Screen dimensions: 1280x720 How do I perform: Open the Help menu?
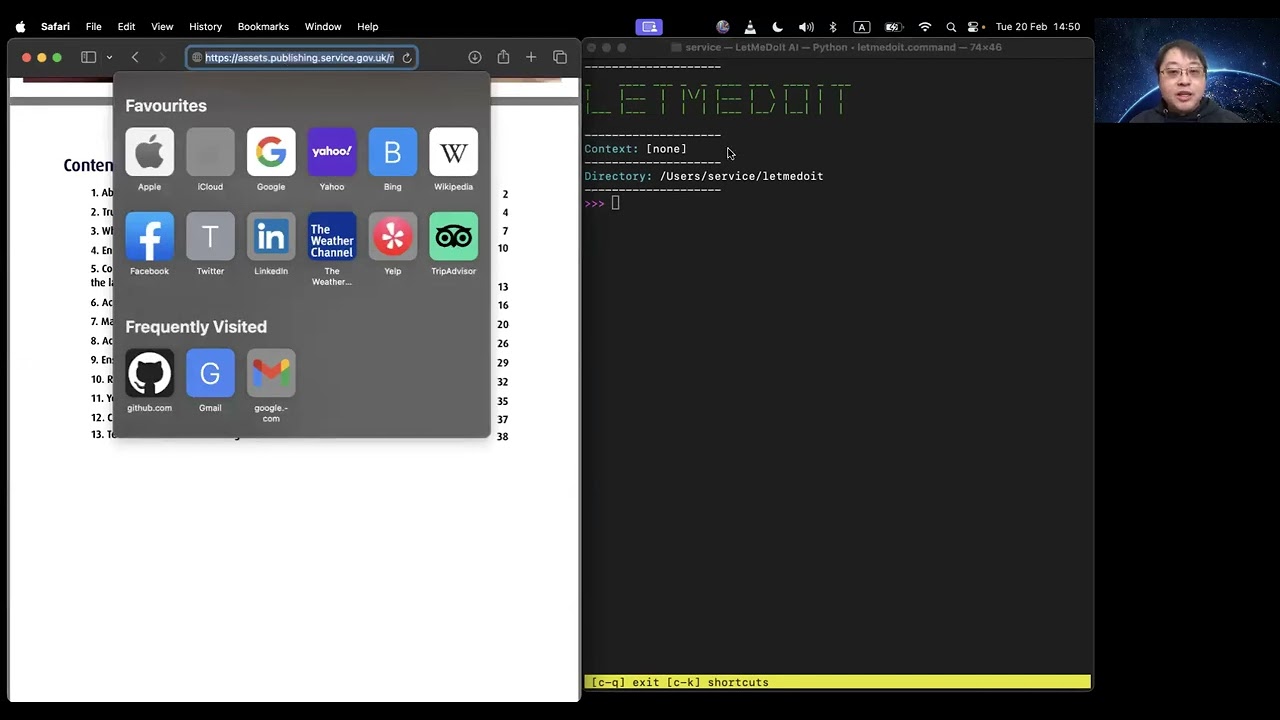(368, 27)
